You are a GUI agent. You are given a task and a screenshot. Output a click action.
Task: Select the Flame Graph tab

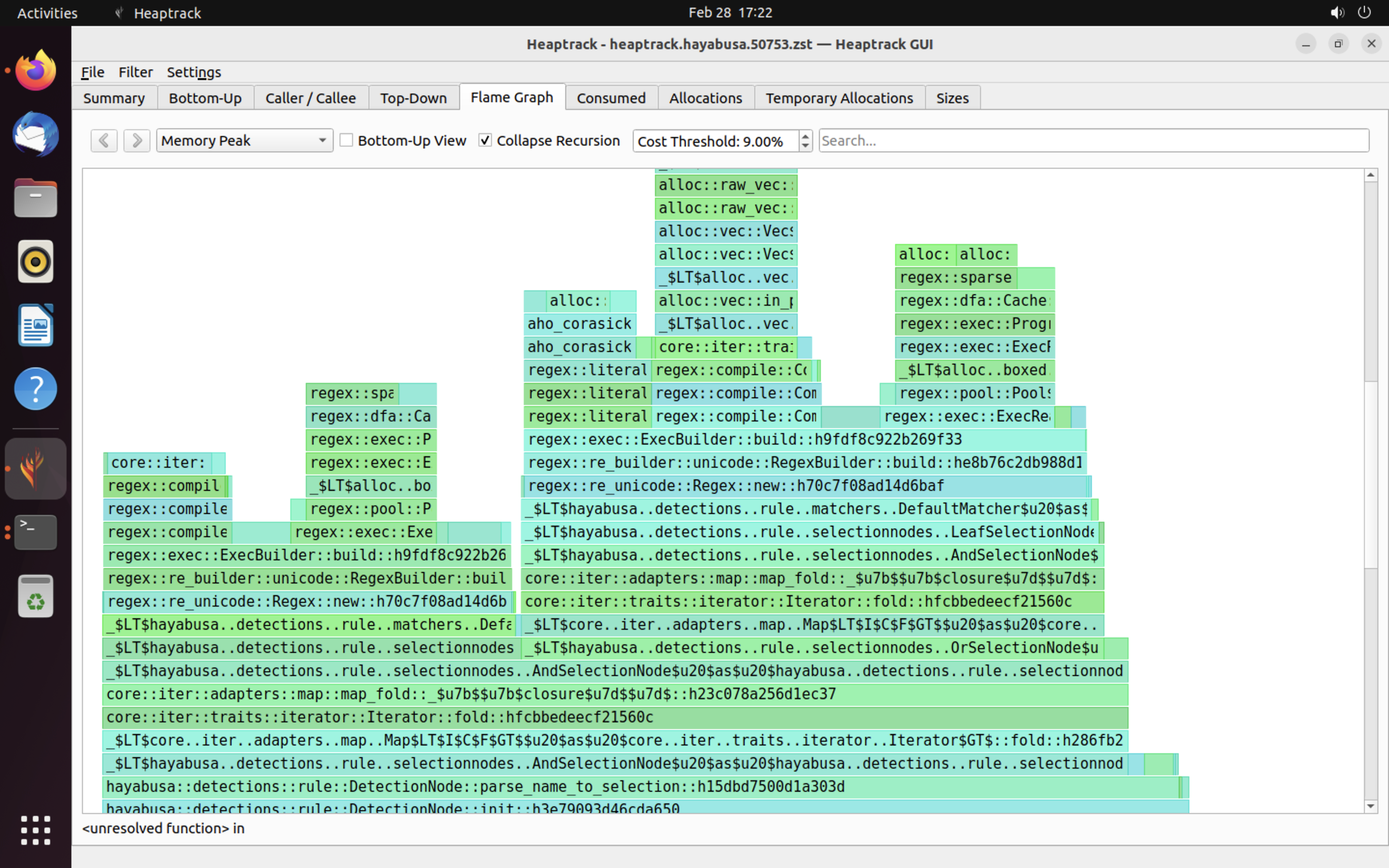[512, 97]
